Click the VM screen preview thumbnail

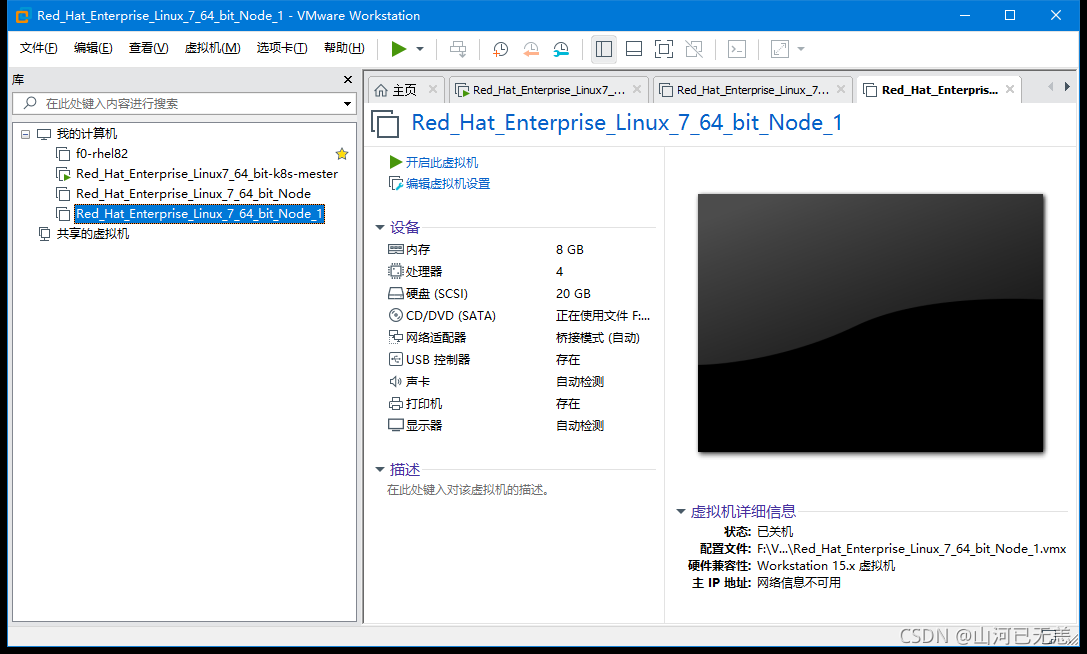pos(870,323)
